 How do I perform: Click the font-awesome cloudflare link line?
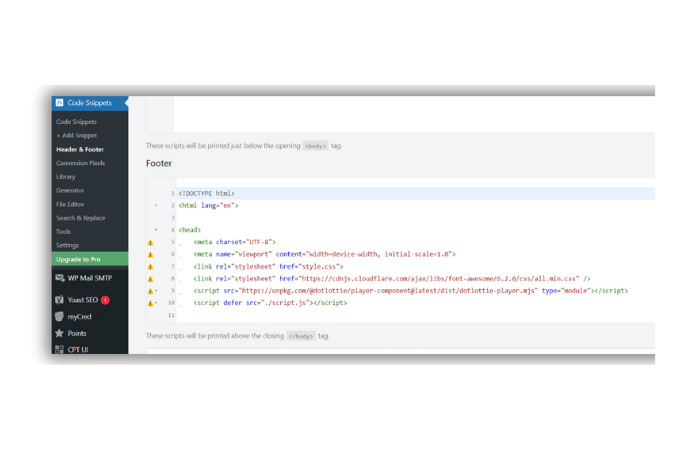[392, 279]
